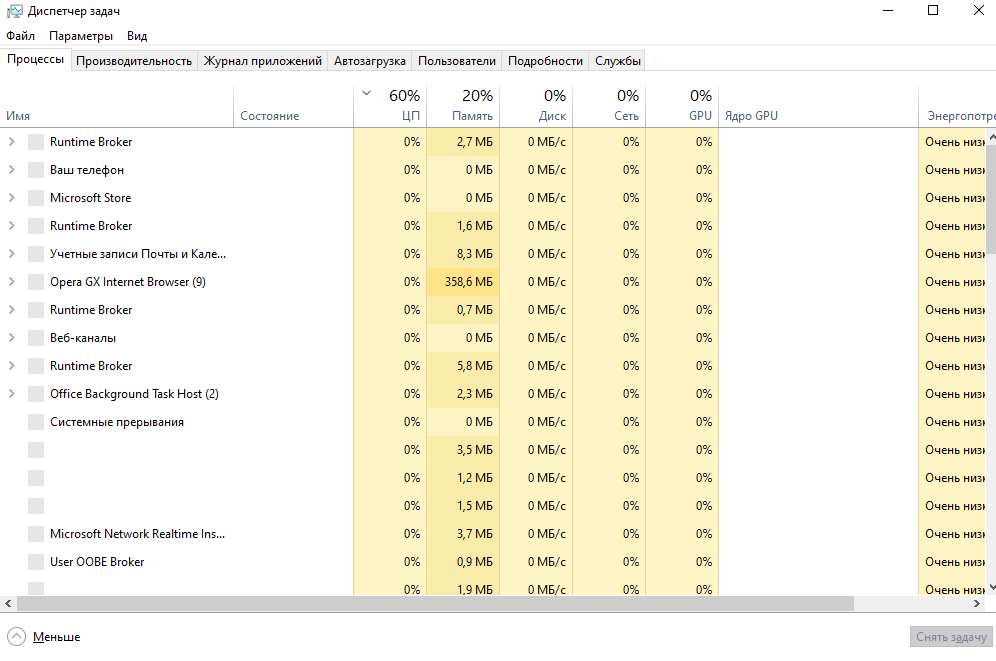Click the Office Background Task Host icon
This screenshot has width=996, height=661.
point(36,394)
